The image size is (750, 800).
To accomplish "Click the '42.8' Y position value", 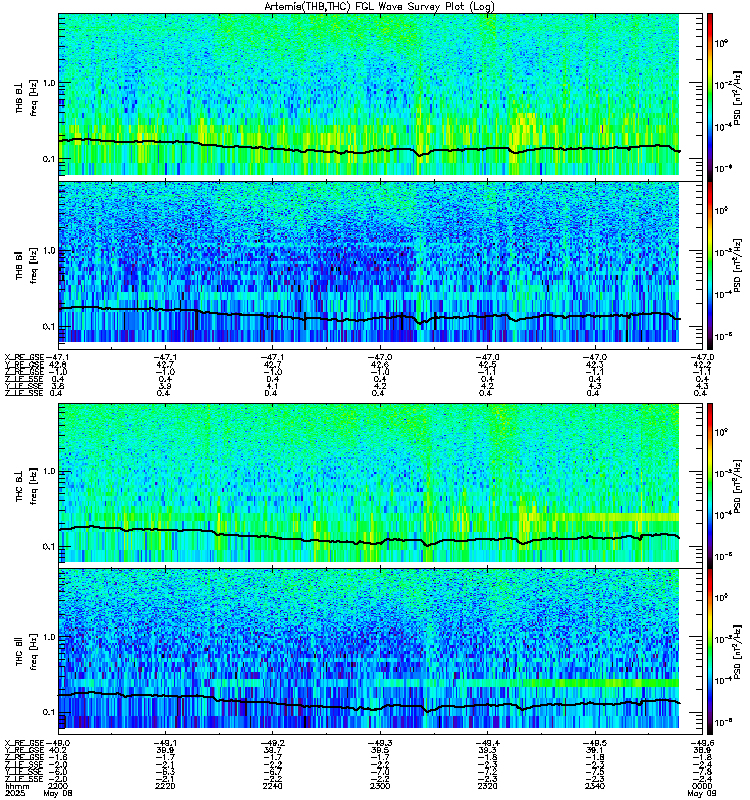I will click(x=58, y=364).
